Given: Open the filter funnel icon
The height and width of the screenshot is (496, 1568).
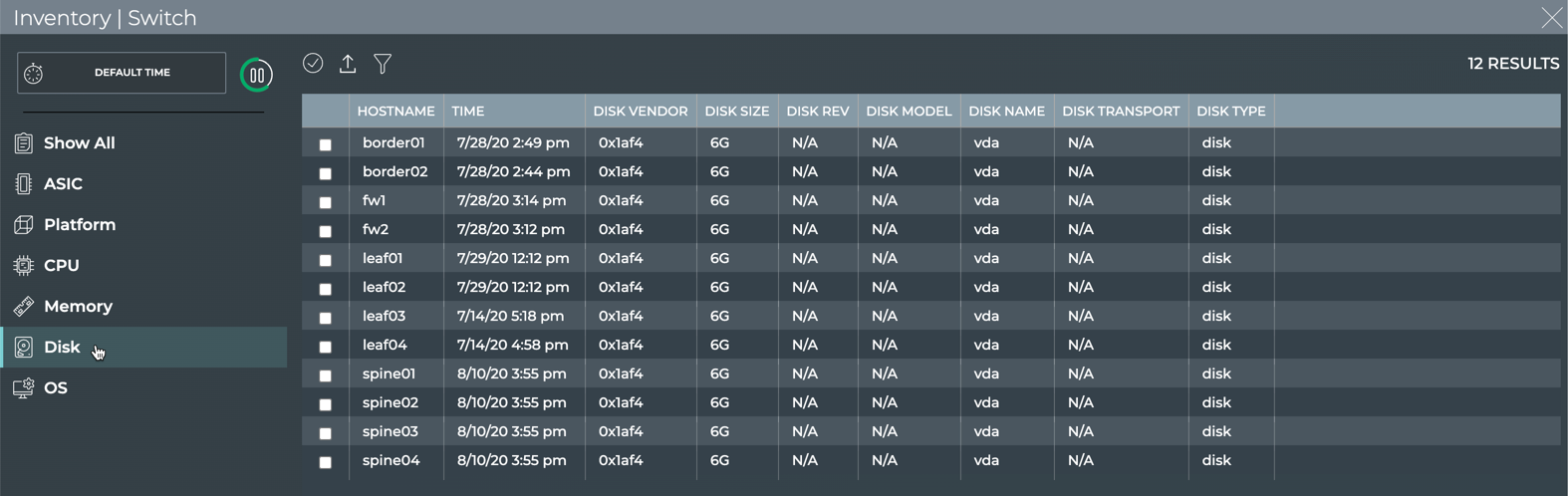Looking at the screenshot, I should [x=383, y=64].
